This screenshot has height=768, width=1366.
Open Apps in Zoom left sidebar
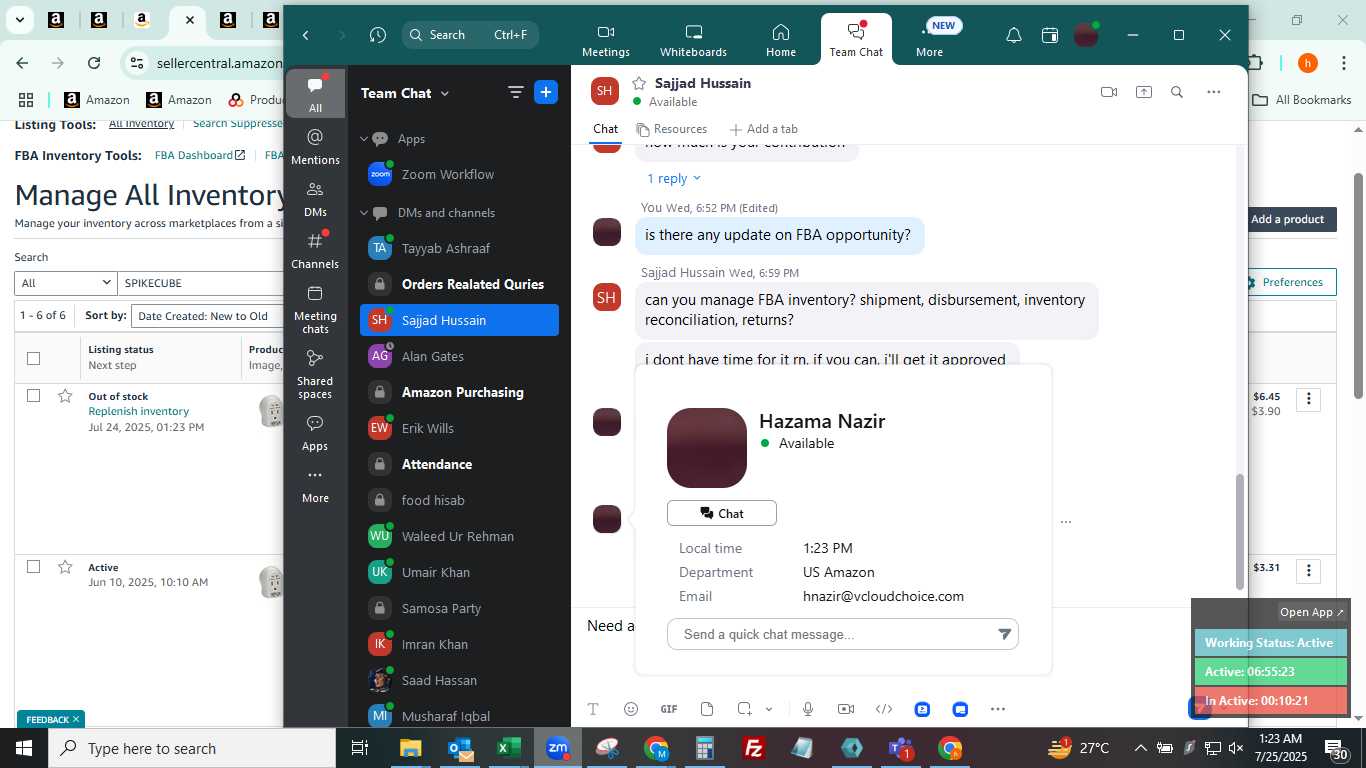(x=315, y=432)
